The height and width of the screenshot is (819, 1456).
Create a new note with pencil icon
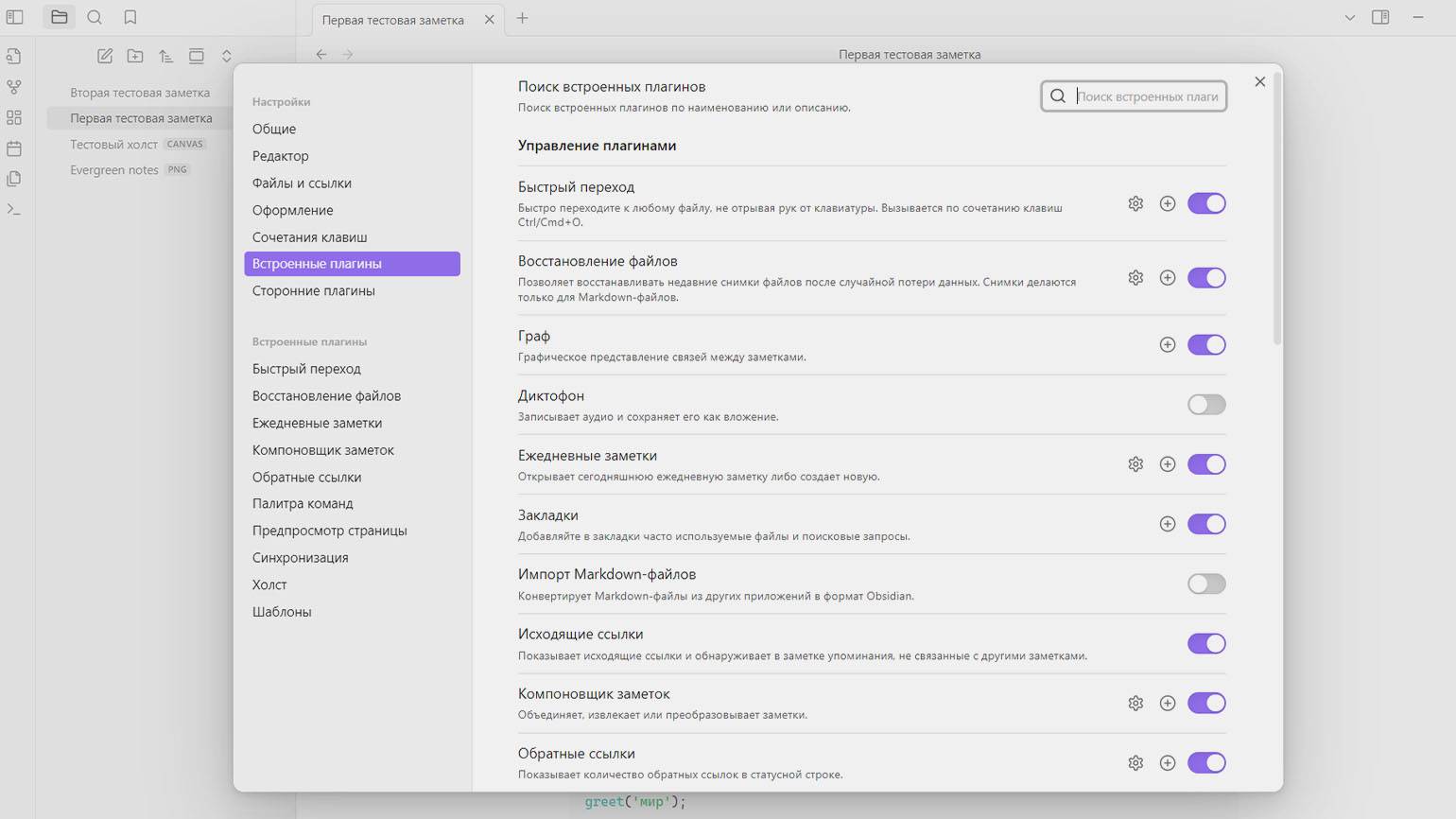pos(105,56)
